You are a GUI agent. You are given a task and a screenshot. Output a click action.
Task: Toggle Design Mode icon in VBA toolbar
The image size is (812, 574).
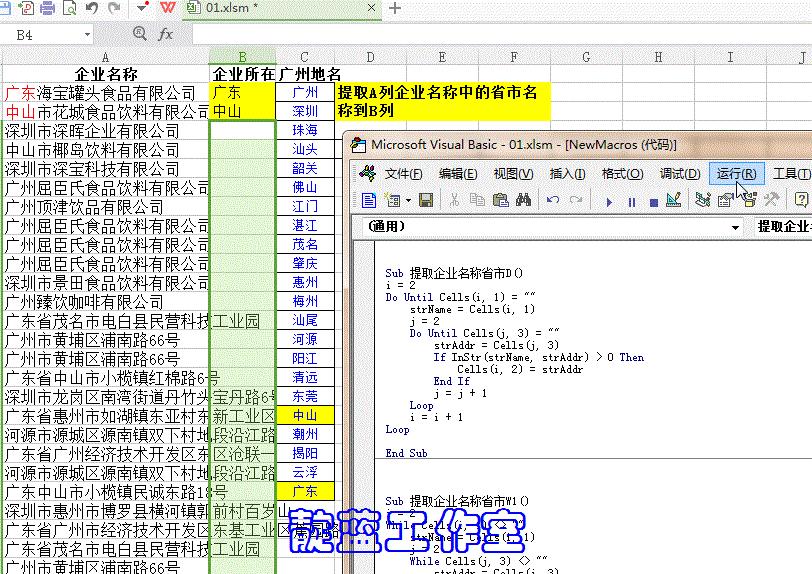tap(674, 200)
